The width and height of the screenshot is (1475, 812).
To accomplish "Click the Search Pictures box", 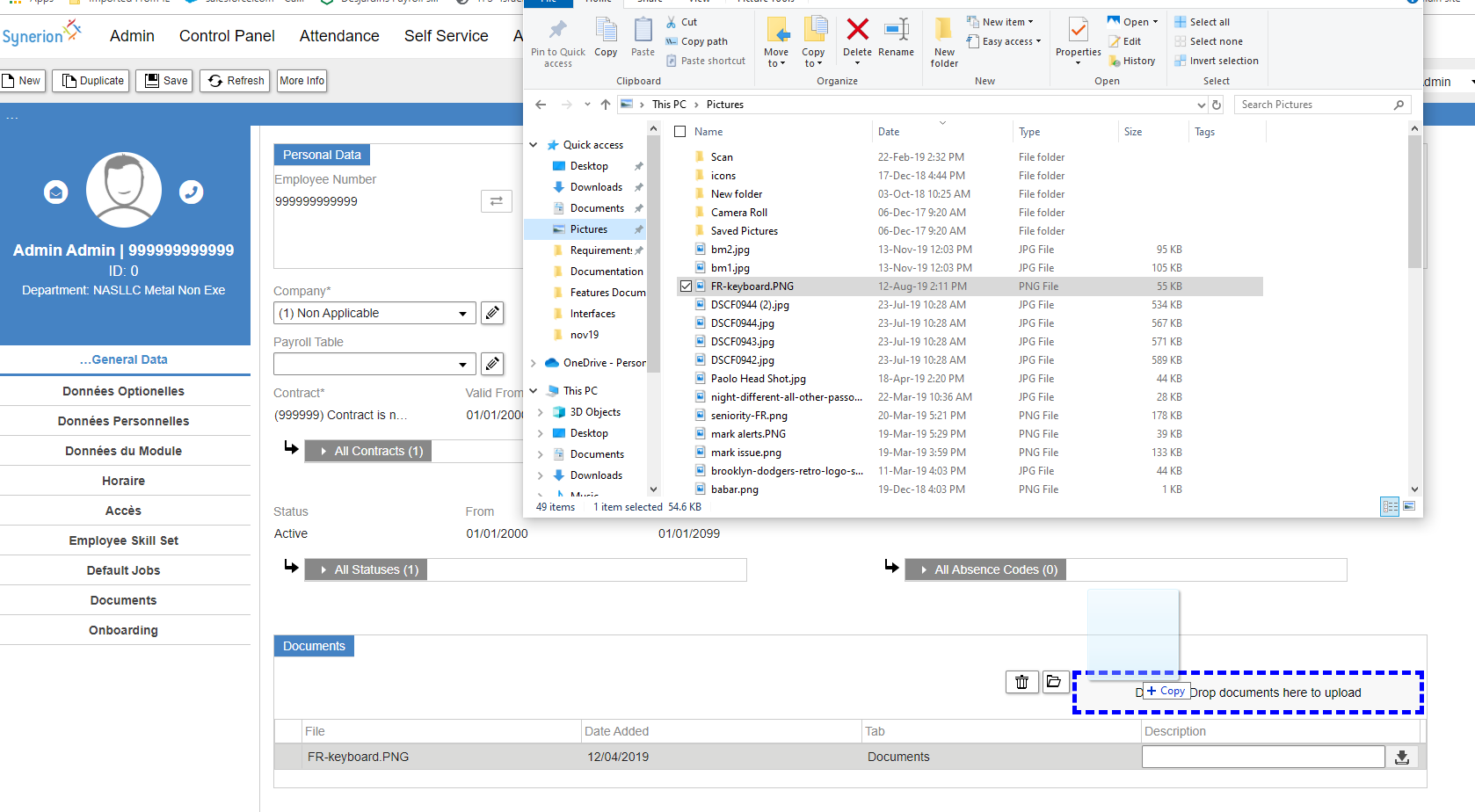I will tap(1322, 105).
